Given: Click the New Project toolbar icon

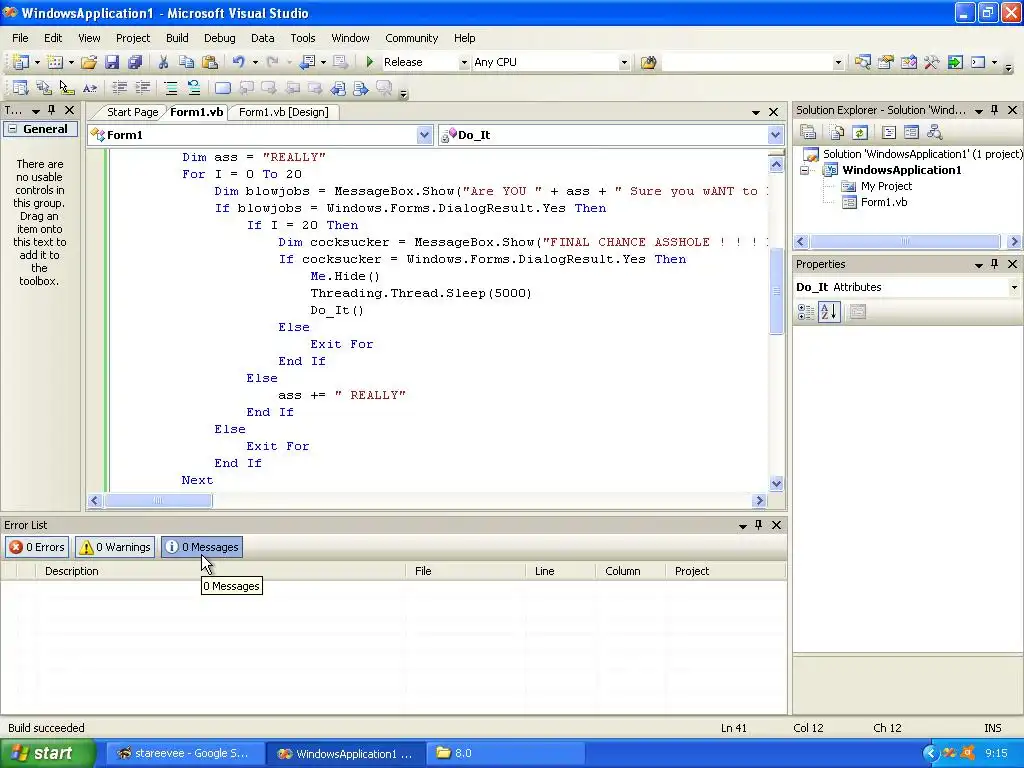Looking at the screenshot, I should 20,62.
